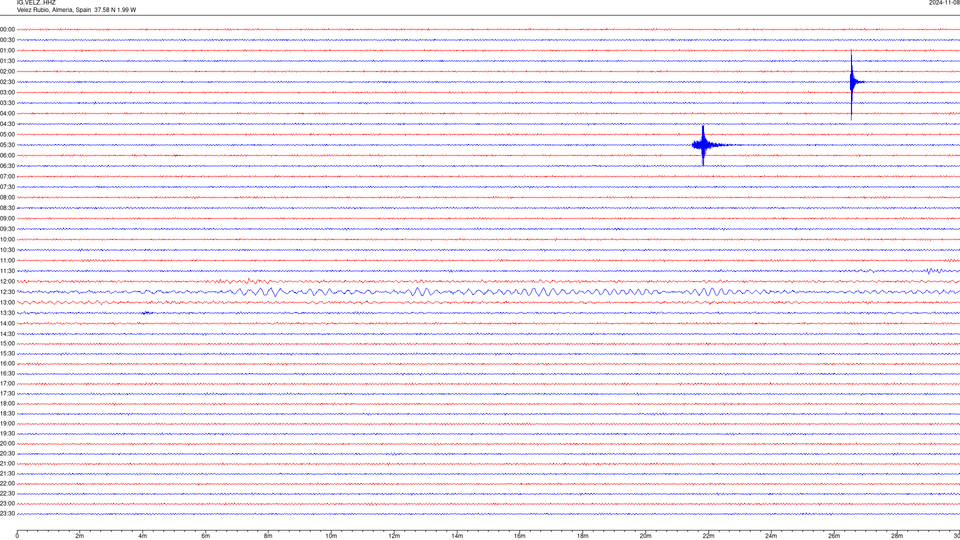Click the 12:30 time label
Screen dimensions: 960x540
pyautogui.click(x=7, y=292)
